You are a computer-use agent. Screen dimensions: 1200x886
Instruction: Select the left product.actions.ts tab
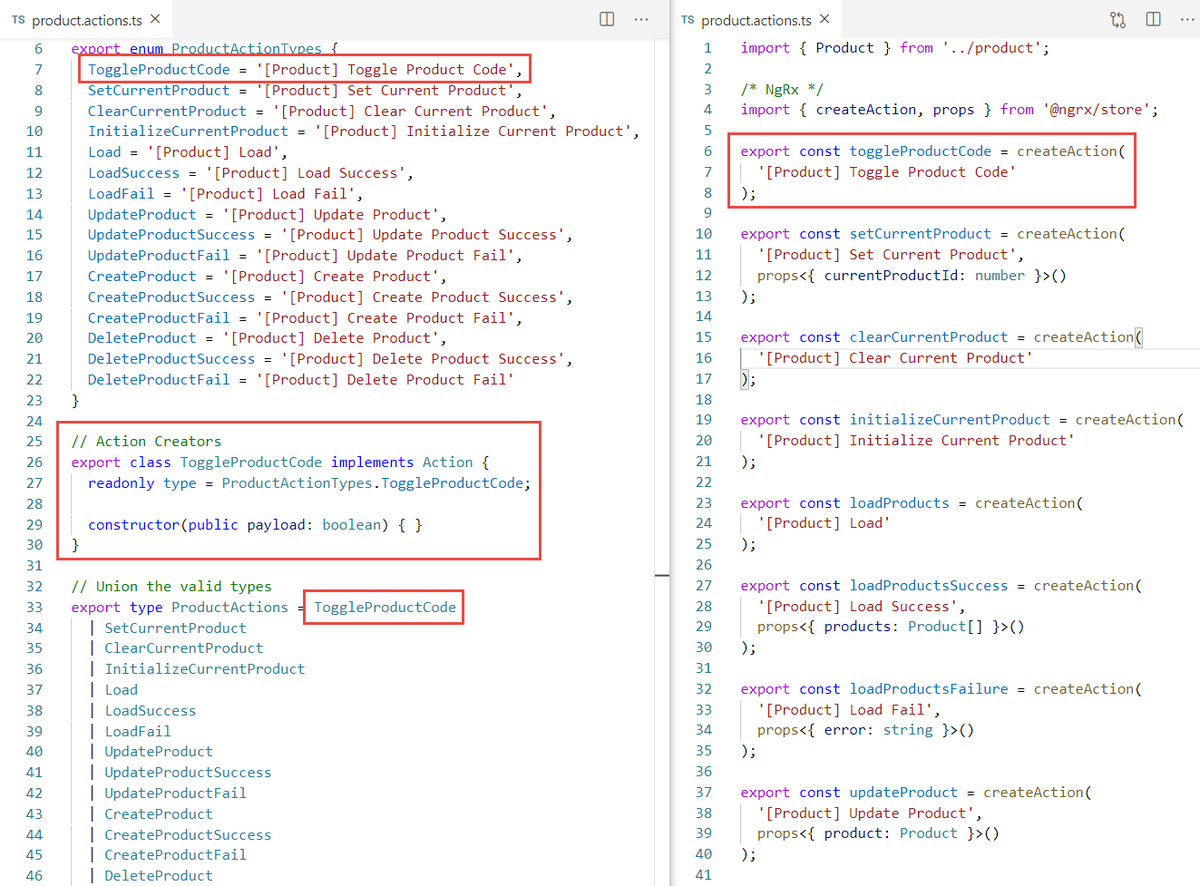(85, 20)
